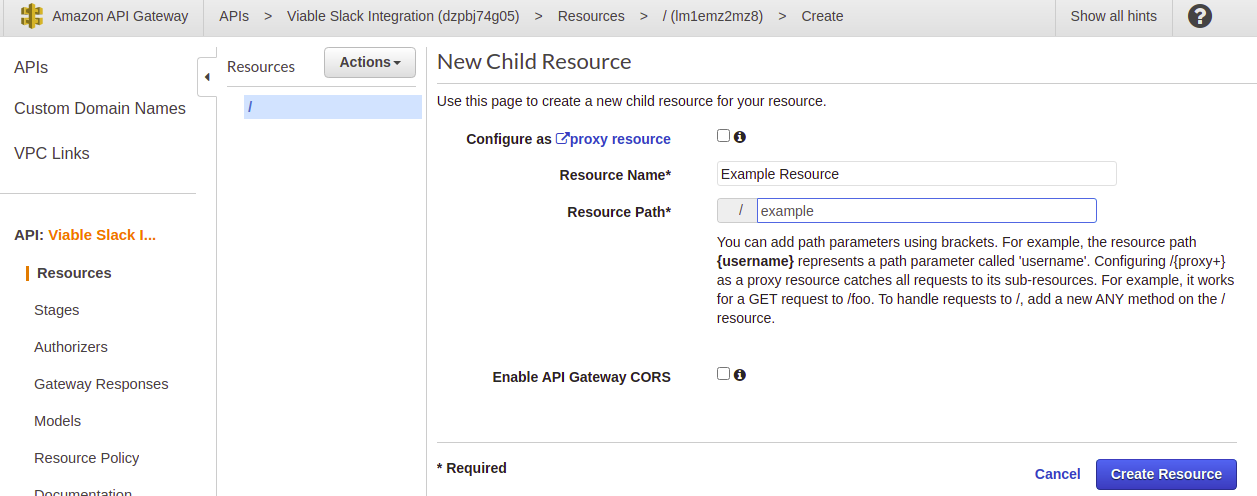This screenshot has width=1257, height=496.
Task: Cancel the new child resource creation
Action: pos(1057,474)
